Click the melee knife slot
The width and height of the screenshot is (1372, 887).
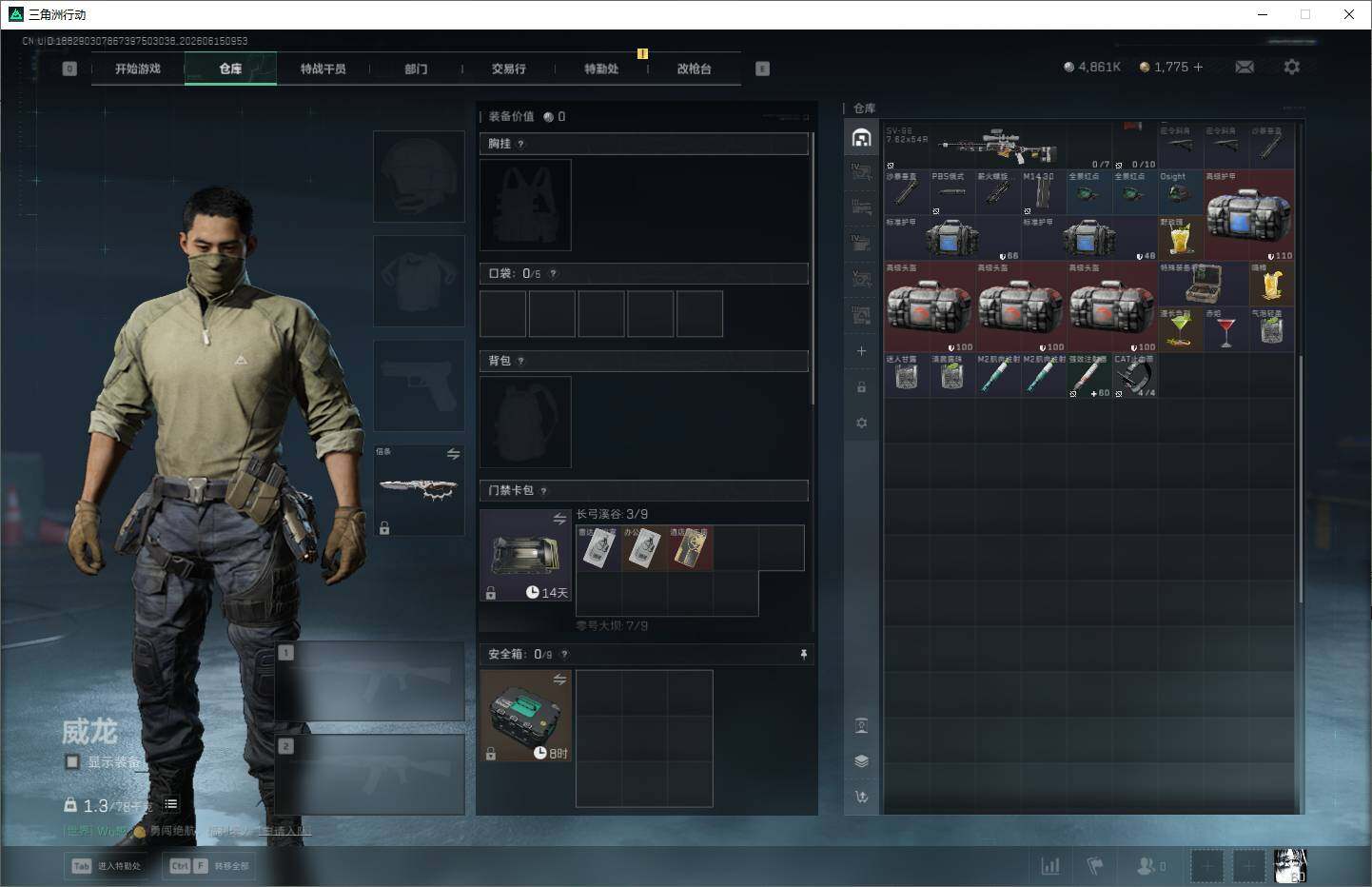click(x=419, y=489)
